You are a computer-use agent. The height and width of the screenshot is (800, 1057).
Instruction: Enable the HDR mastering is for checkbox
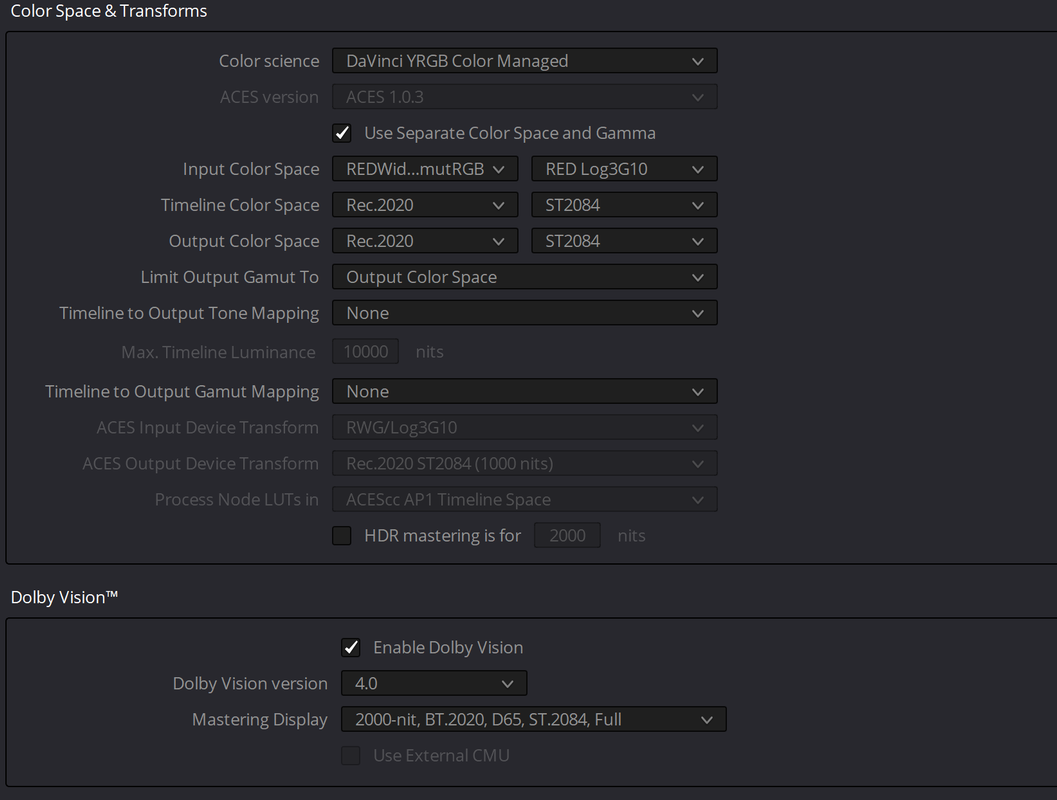pyautogui.click(x=342, y=536)
